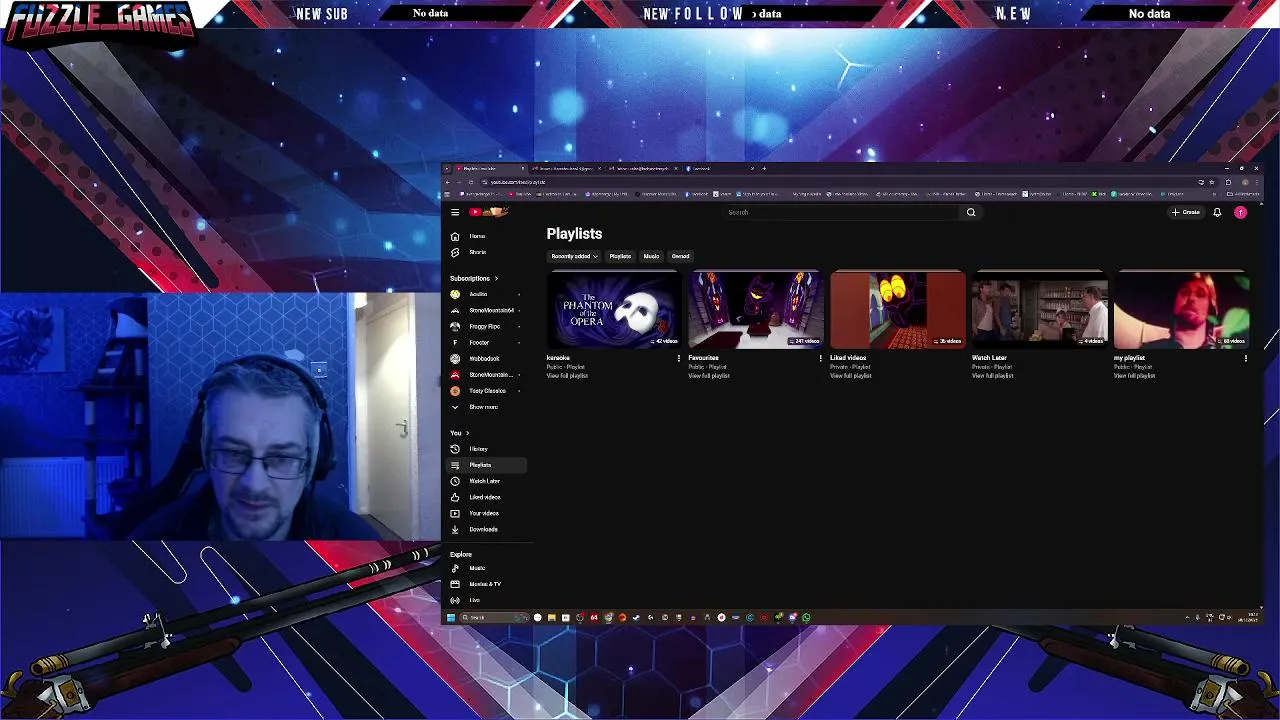Expand the Subscriptions section chevron
1280x720 pixels.
(496, 278)
